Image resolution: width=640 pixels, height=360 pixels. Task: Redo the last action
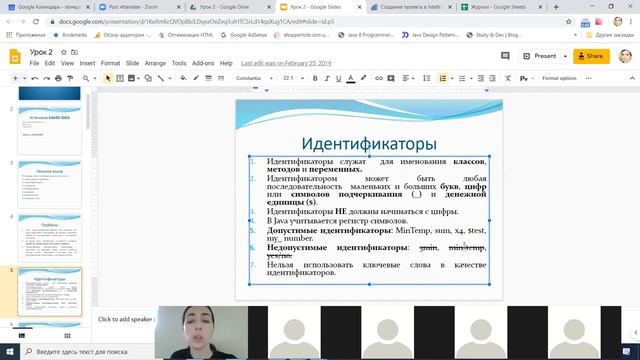click(x=46, y=78)
